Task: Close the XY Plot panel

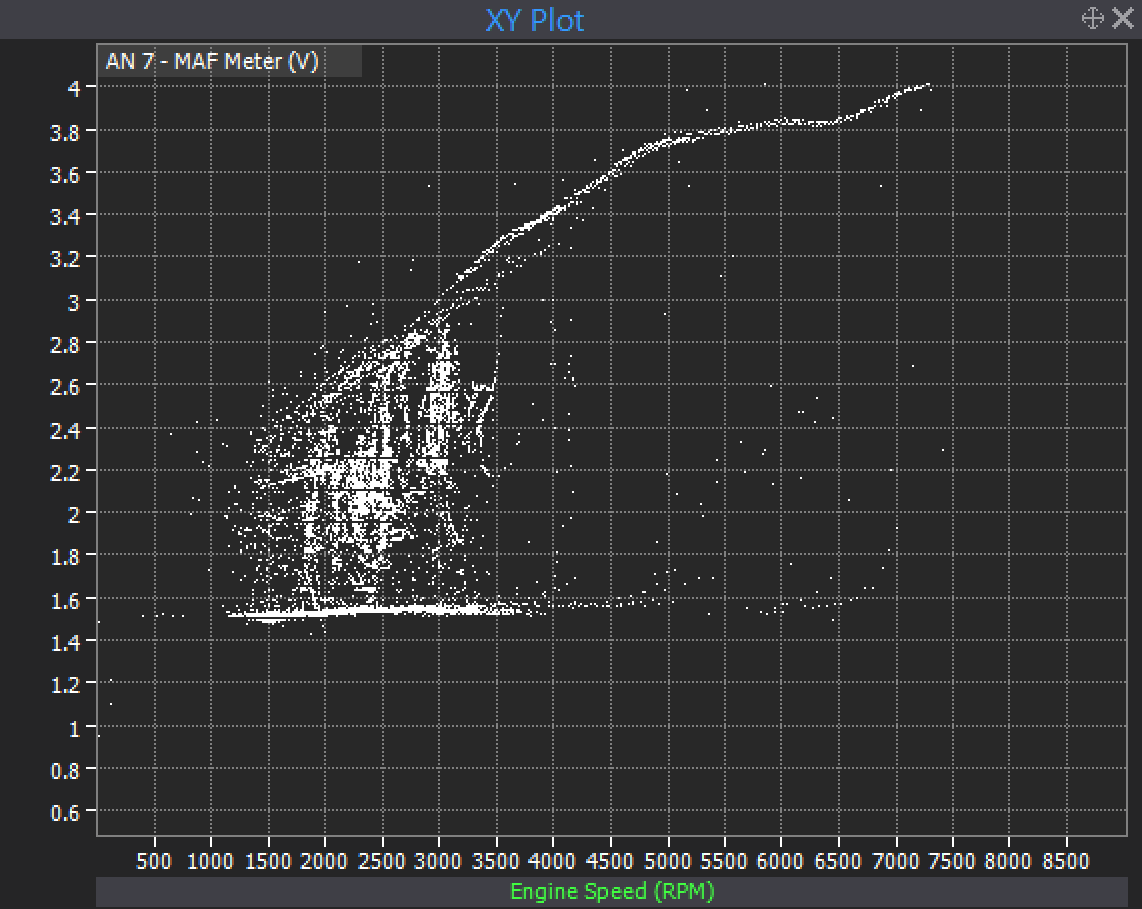Action: pos(1123,18)
